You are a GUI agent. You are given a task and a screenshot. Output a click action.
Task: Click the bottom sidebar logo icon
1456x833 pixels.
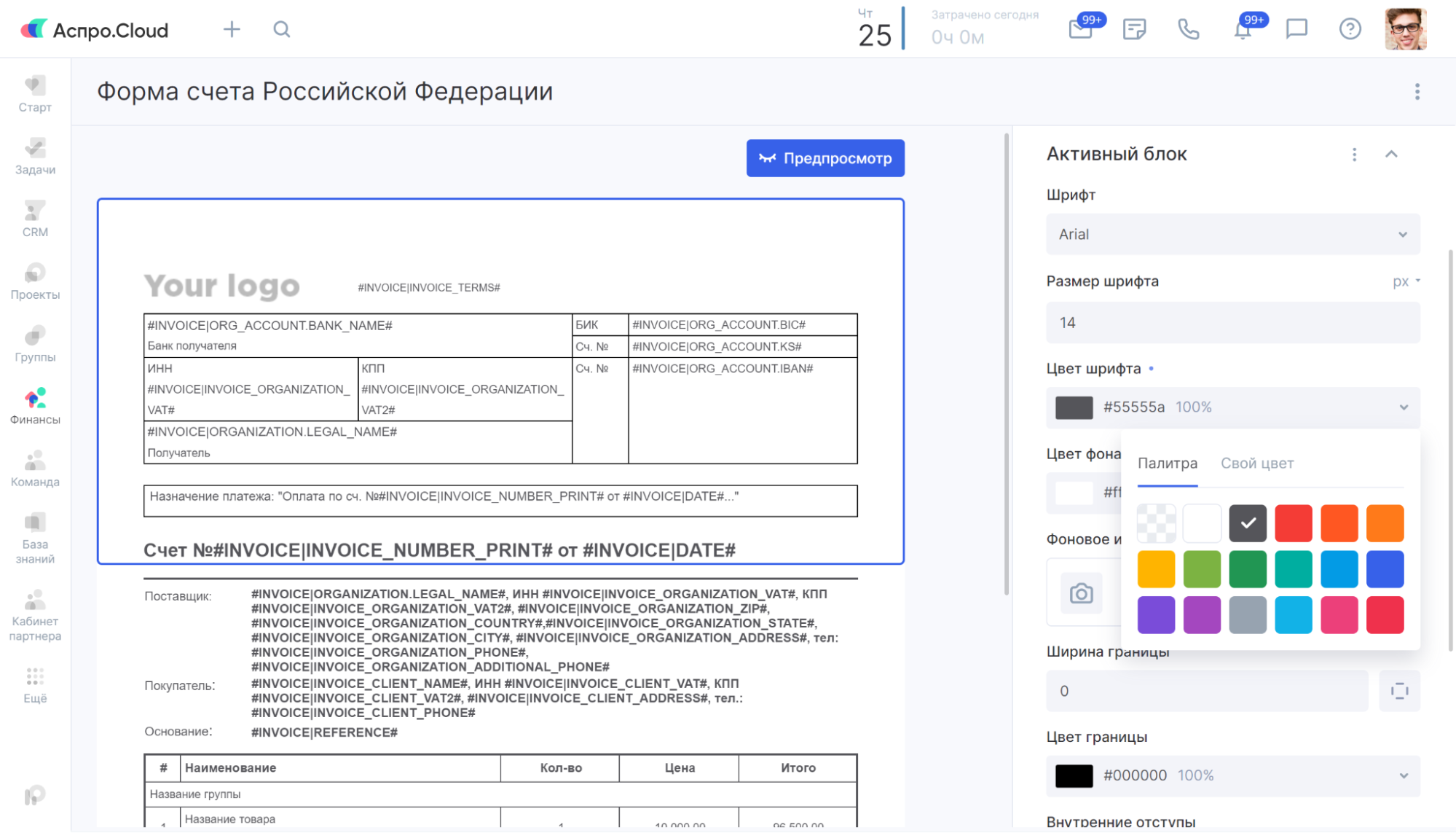click(x=34, y=795)
